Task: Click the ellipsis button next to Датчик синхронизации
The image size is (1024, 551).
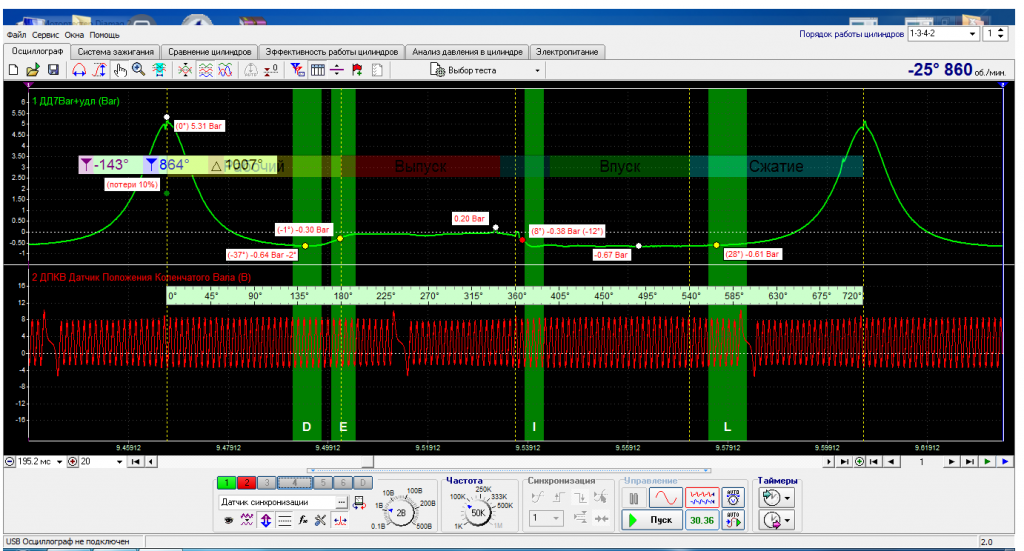Action: click(342, 502)
